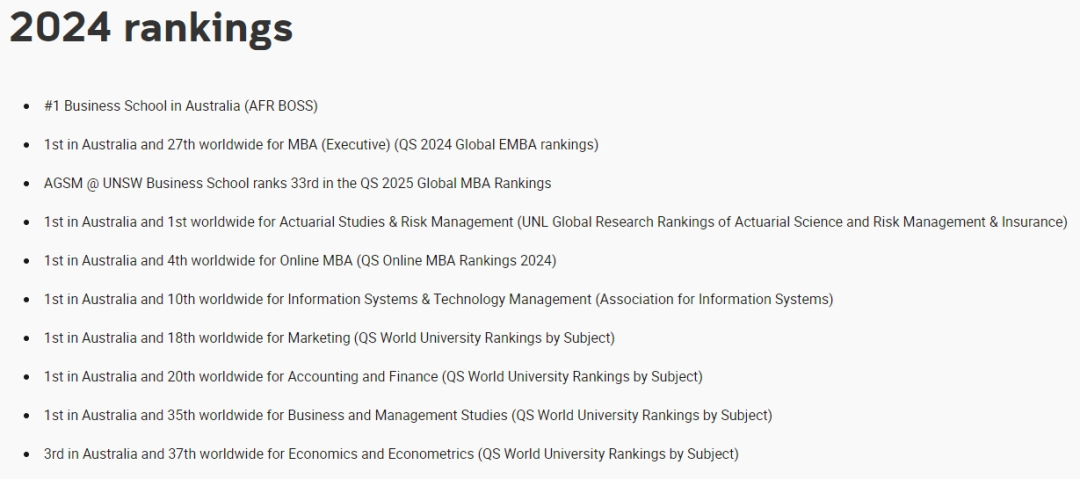This screenshot has height=479, width=1080.
Task: Click "QS Online MBA Rankings 2024" text
Action: (457, 261)
